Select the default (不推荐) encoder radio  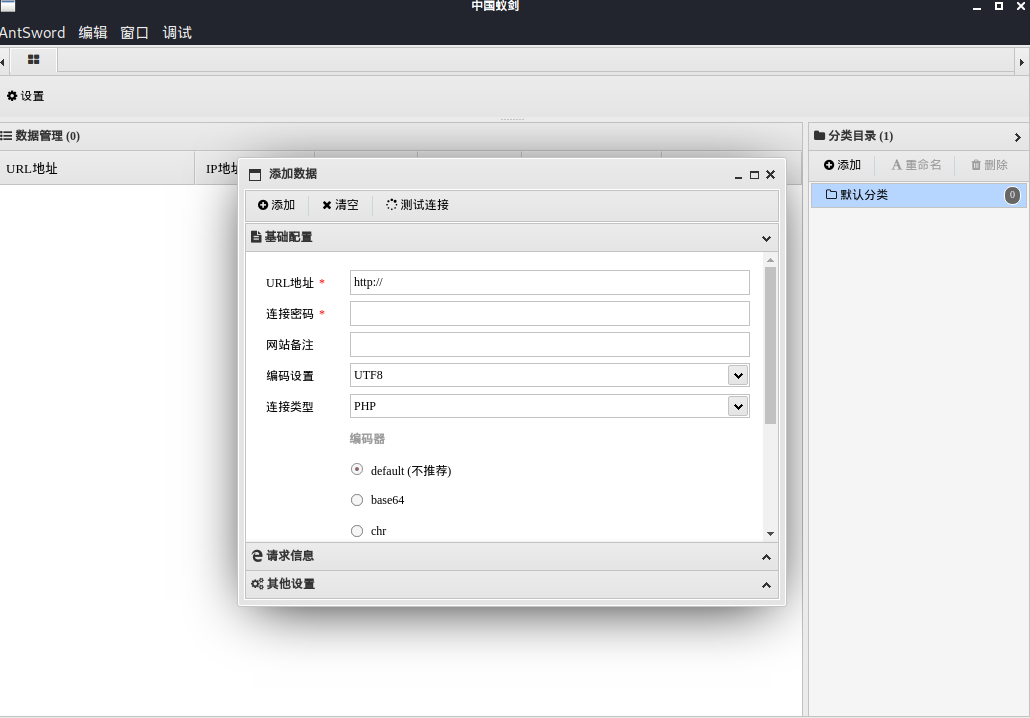tap(357, 469)
